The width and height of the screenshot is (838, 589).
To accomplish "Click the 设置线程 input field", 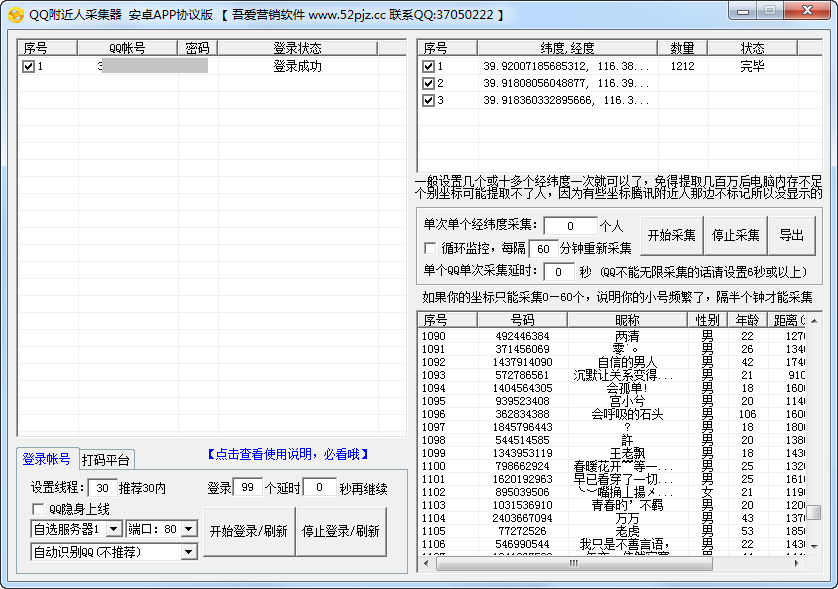I will pos(101,488).
